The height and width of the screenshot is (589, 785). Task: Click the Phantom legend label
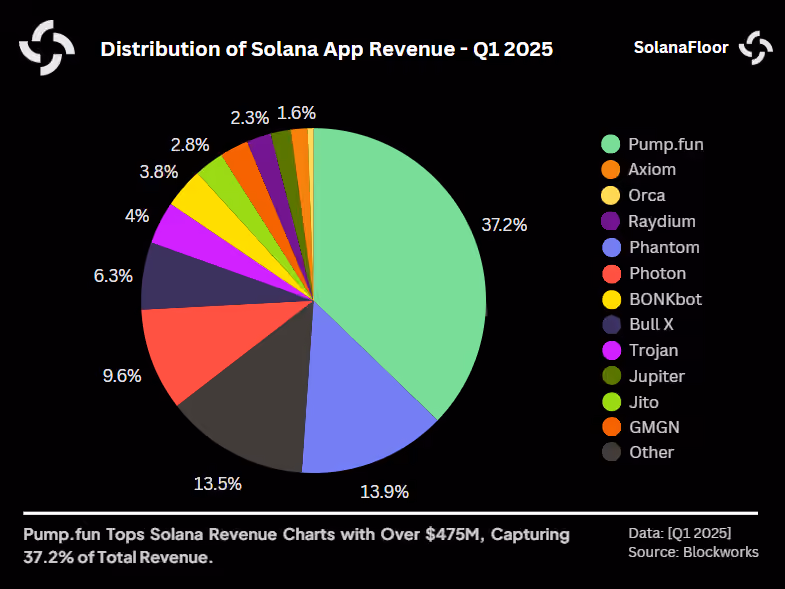(664, 247)
